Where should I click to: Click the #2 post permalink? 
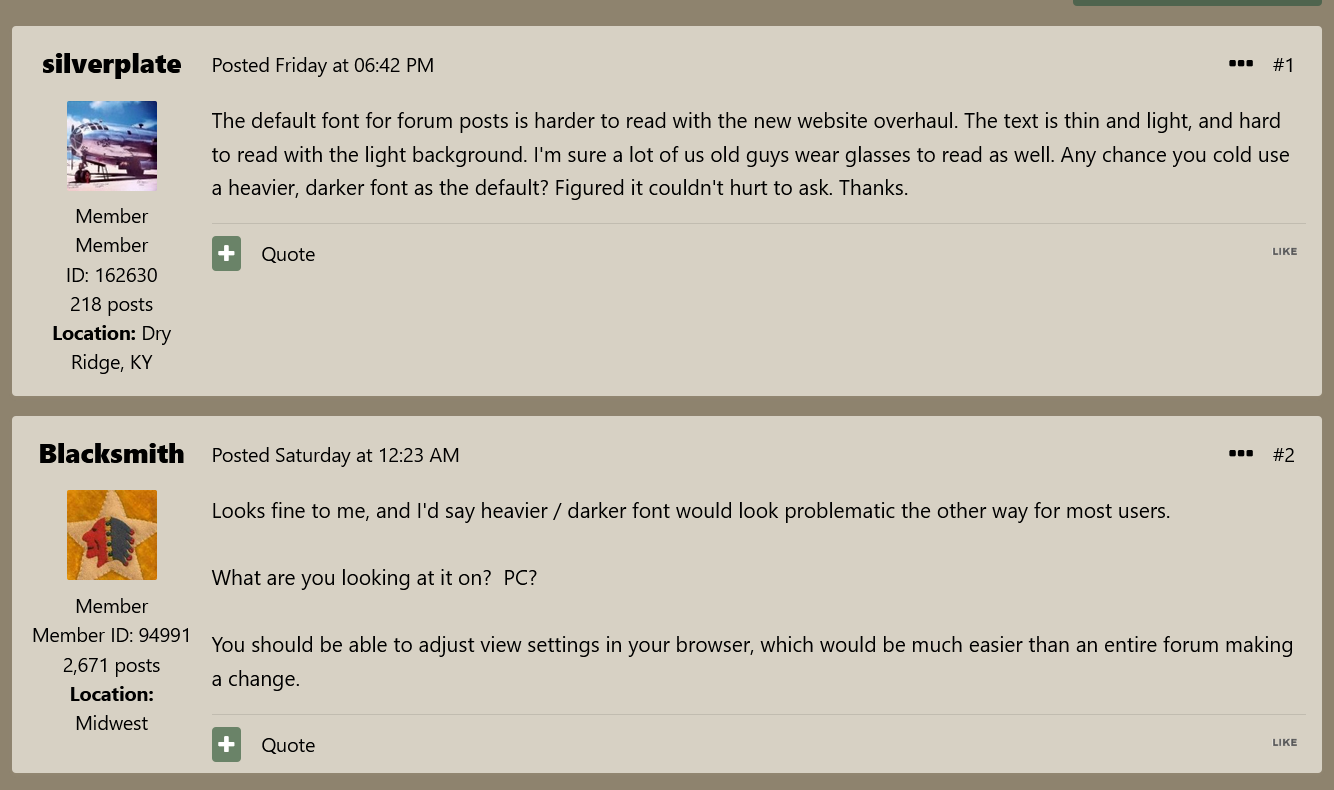[x=1283, y=455]
